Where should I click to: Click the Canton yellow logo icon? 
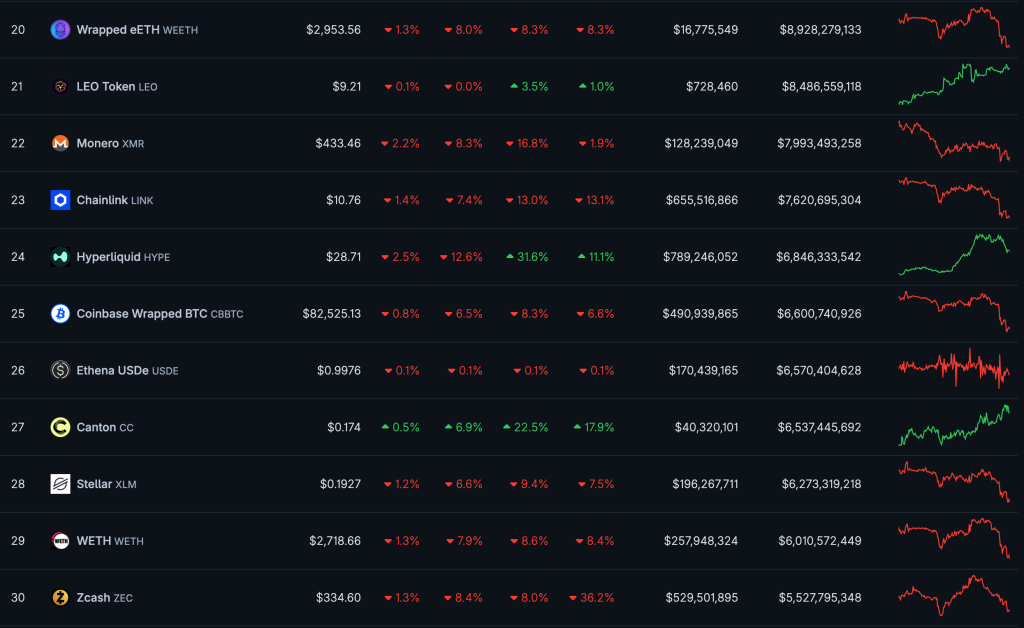point(60,427)
